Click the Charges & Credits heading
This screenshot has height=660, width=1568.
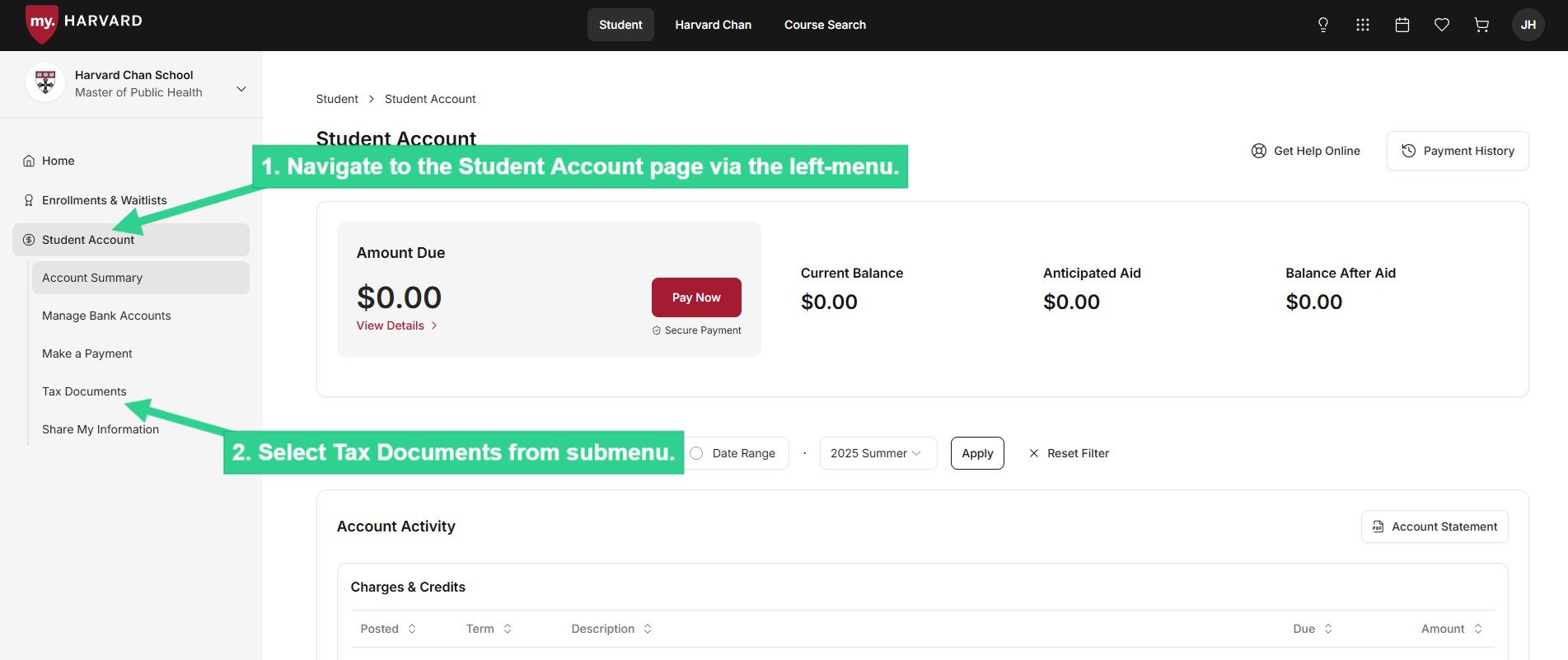point(408,587)
